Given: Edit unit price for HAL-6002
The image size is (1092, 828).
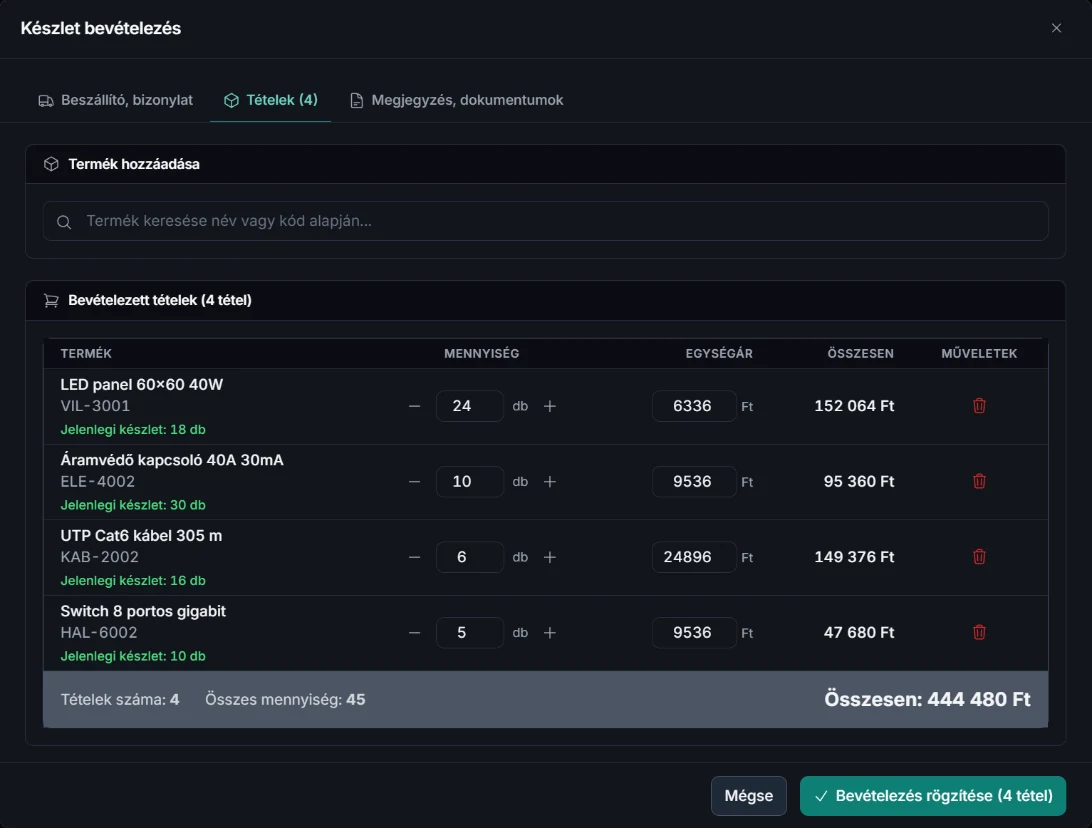Looking at the screenshot, I should click(694, 632).
